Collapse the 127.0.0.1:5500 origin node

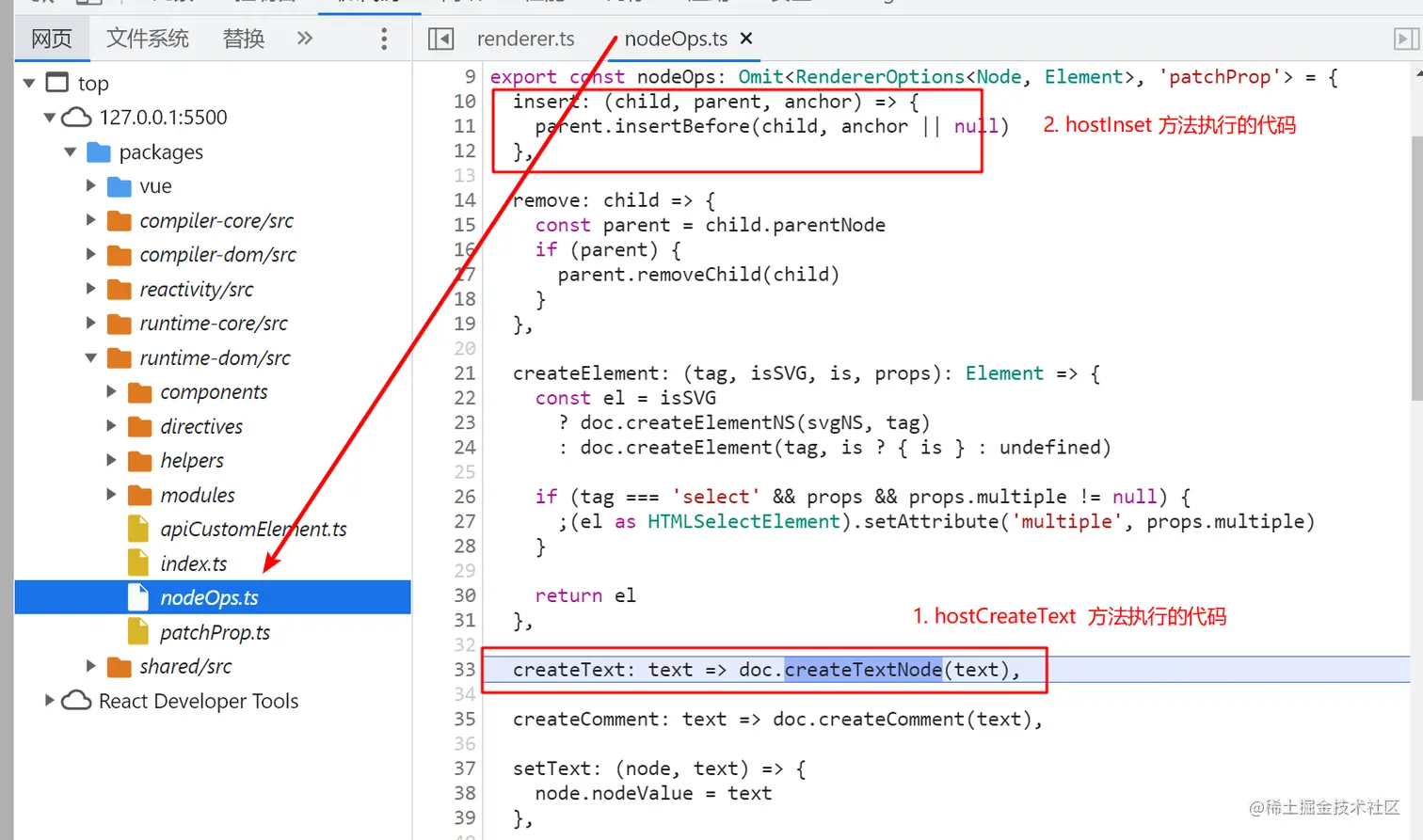tap(50, 118)
